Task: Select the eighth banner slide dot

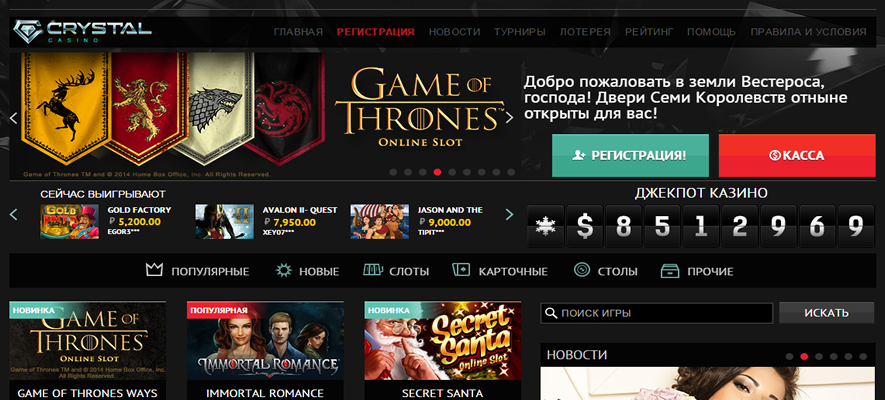Action: [x=496, y=172]
